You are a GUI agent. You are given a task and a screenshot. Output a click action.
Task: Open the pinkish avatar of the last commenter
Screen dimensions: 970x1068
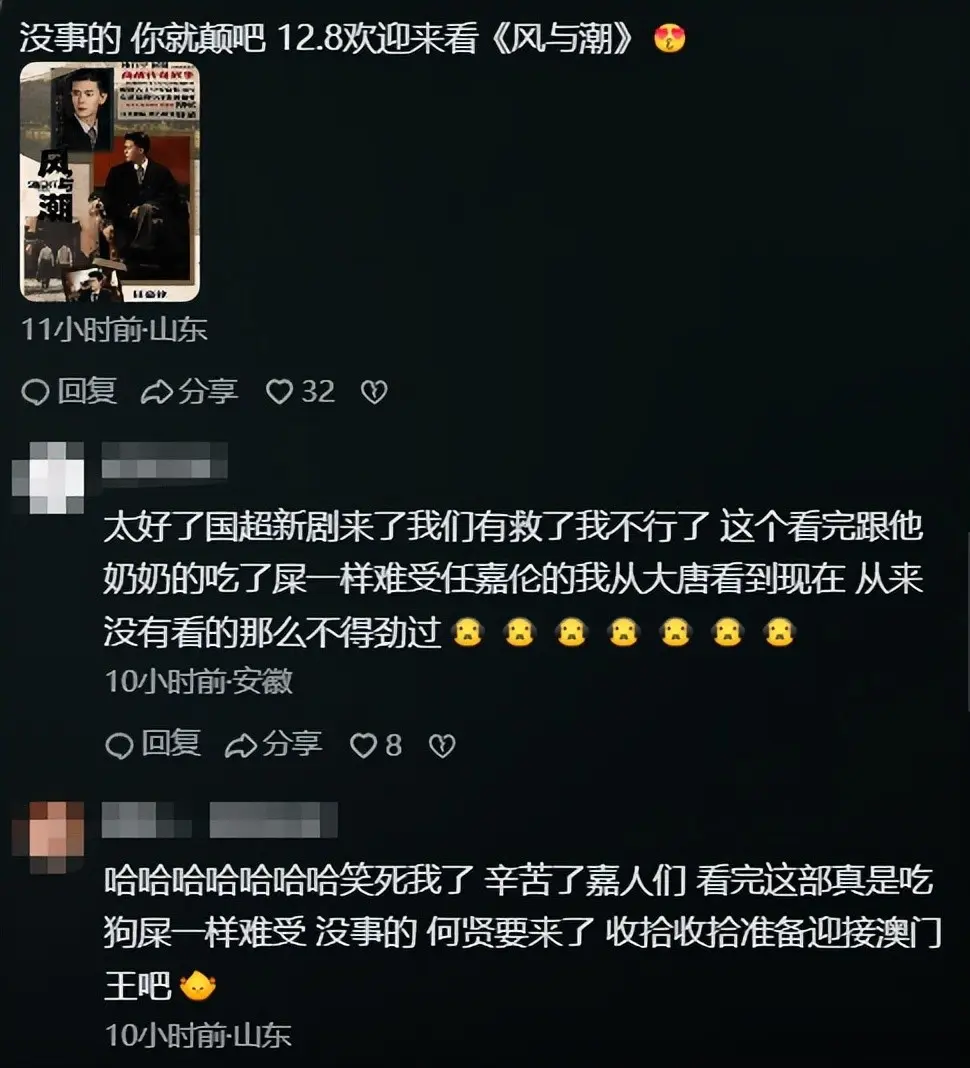[x=48, y=837]
